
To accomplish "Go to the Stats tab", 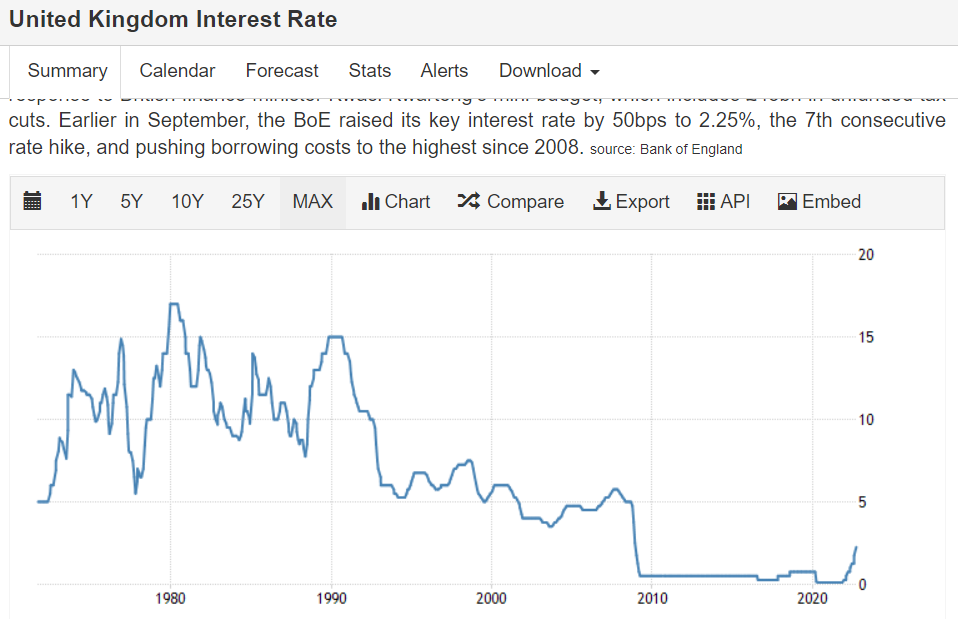I will coord(370,71).
